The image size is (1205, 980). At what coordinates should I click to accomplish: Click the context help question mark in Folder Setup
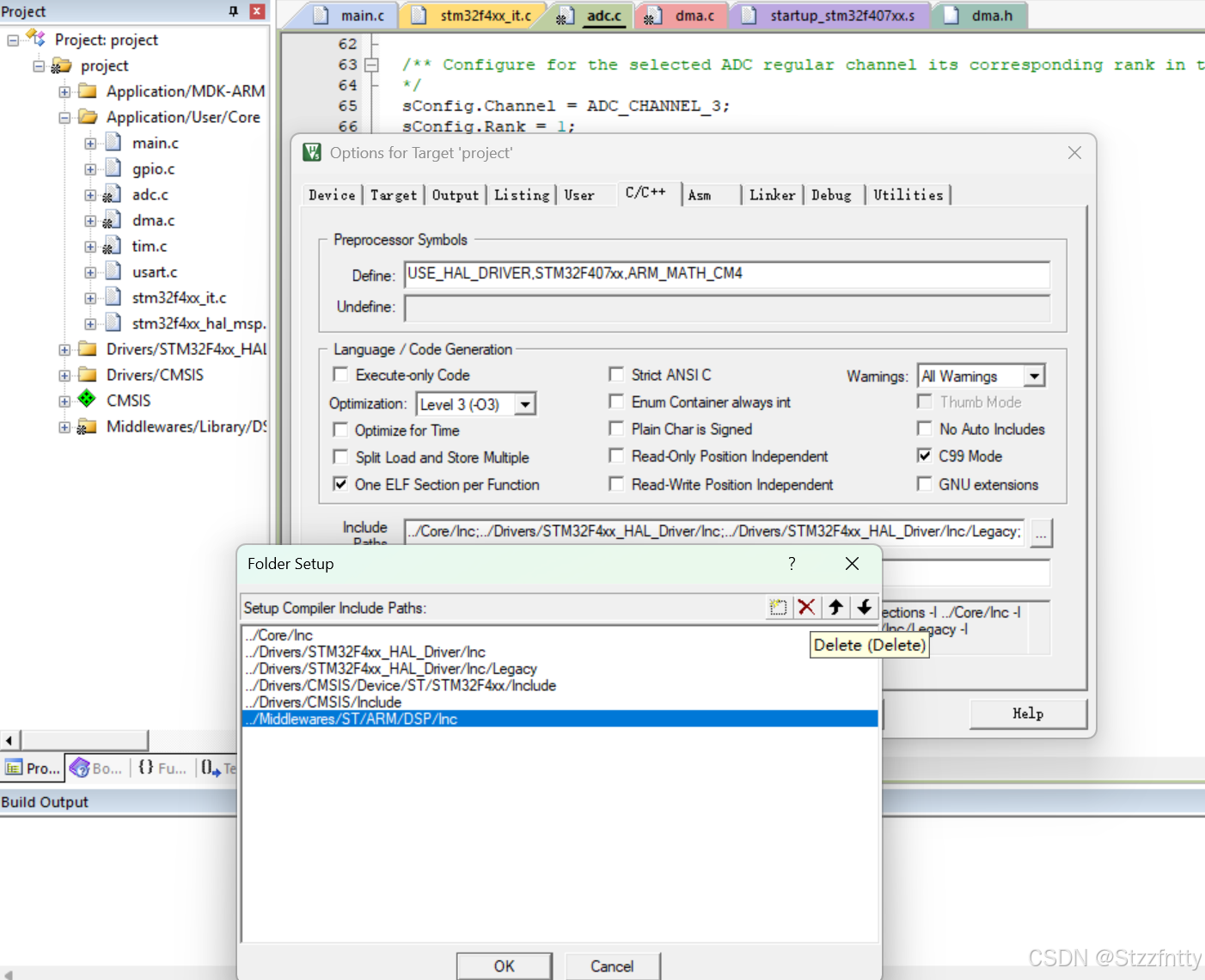tap(791, 564)
